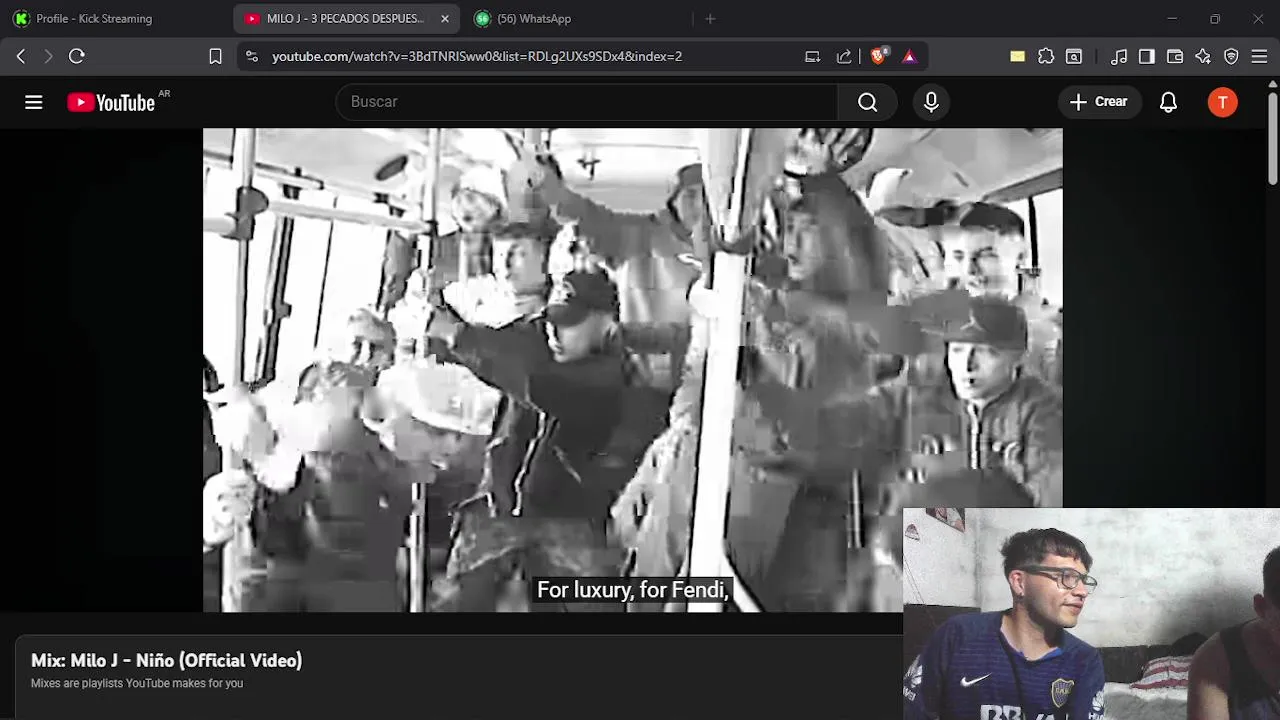Go back using browser back arrow
Screen dimensions: 1280x720
(21, 56)
